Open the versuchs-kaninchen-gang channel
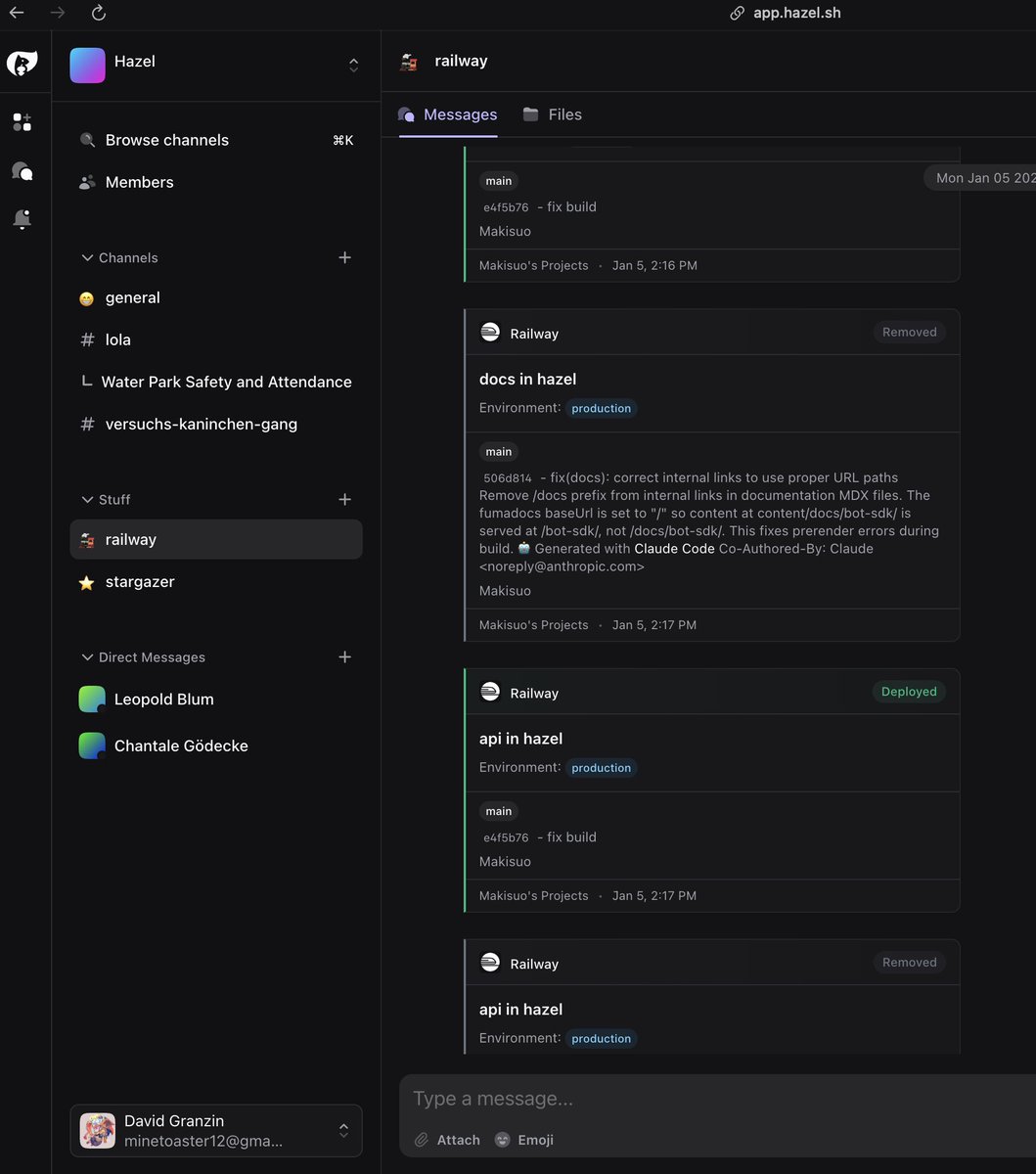Screen dimensions: 1036x1174 216,424
